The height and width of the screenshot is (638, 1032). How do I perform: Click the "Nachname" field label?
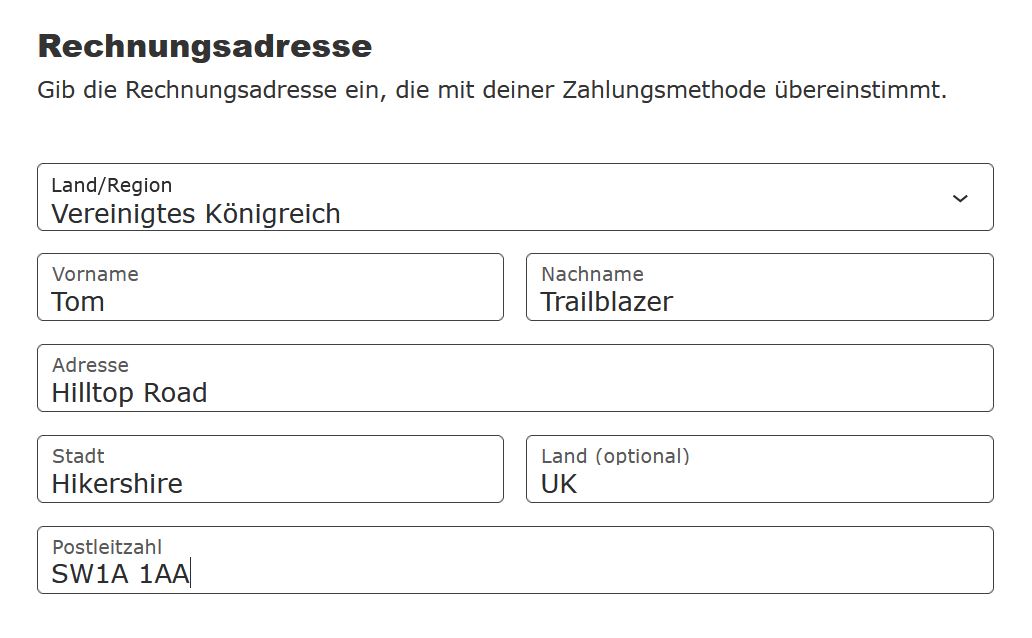tap(592, 274)
